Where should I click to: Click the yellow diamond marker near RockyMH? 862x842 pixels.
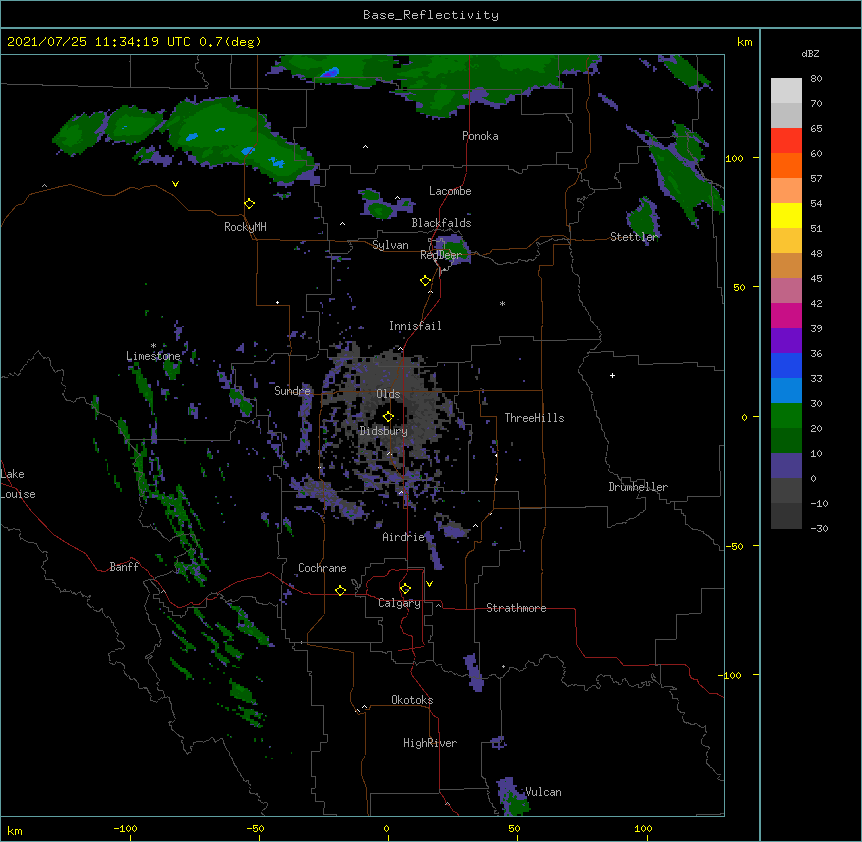[x=249, y=204]
